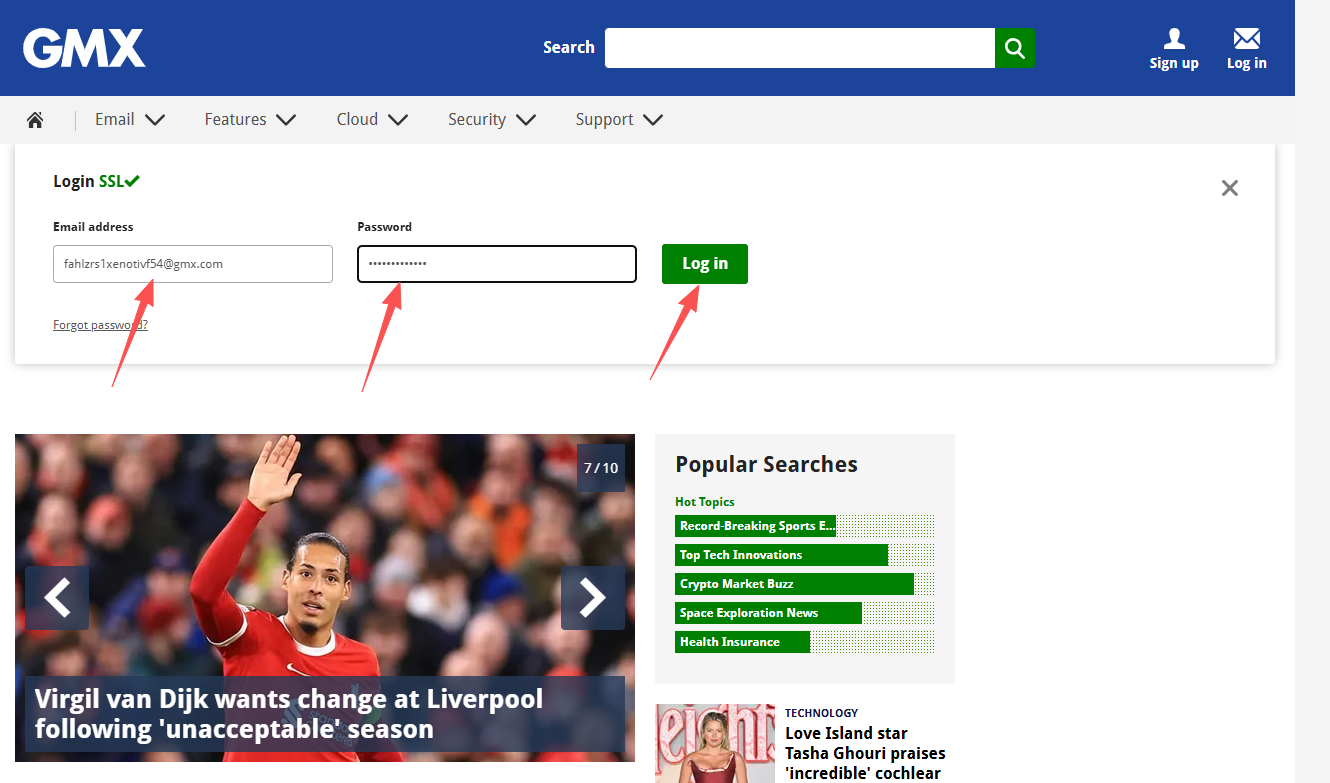Click the Popular Searches heading
This screenshot has width=1330, height=783.
(x=766, y=464)
